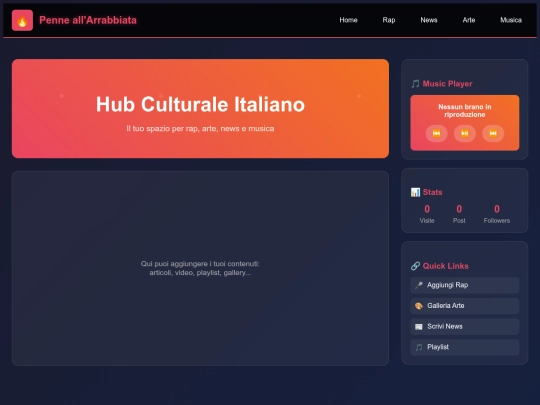Skip to previous track in Music Player

436,133
